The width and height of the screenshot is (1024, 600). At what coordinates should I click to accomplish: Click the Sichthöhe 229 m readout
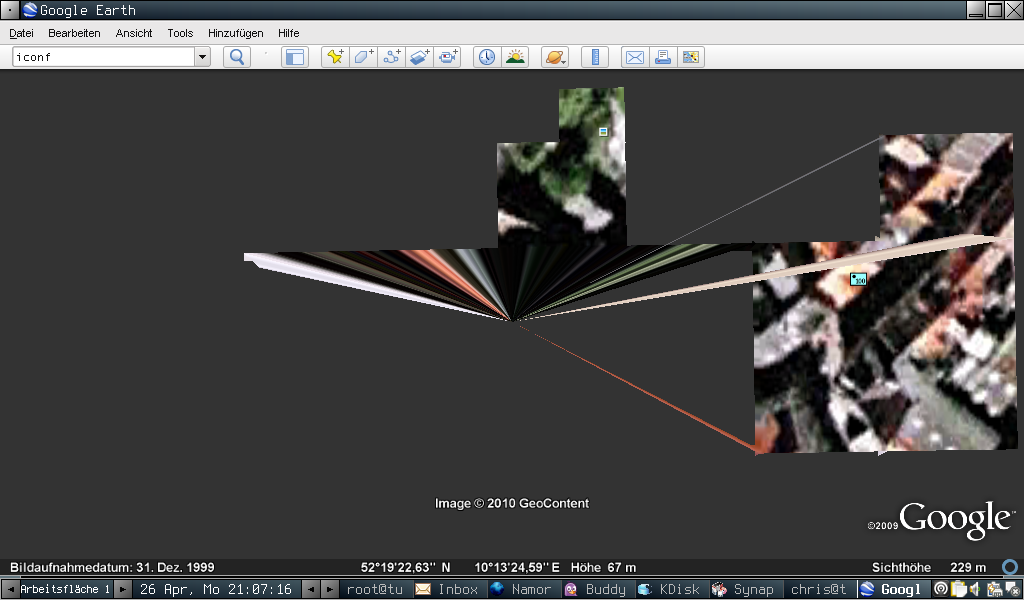click(x=929, y=567)
